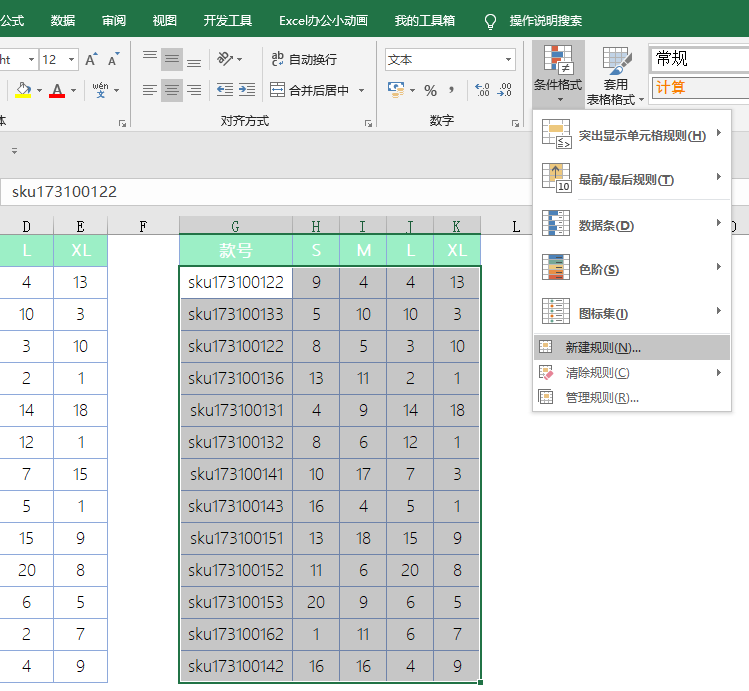Click the fill color bucket icon
749x691 pixels.
(x=23, y=91)
